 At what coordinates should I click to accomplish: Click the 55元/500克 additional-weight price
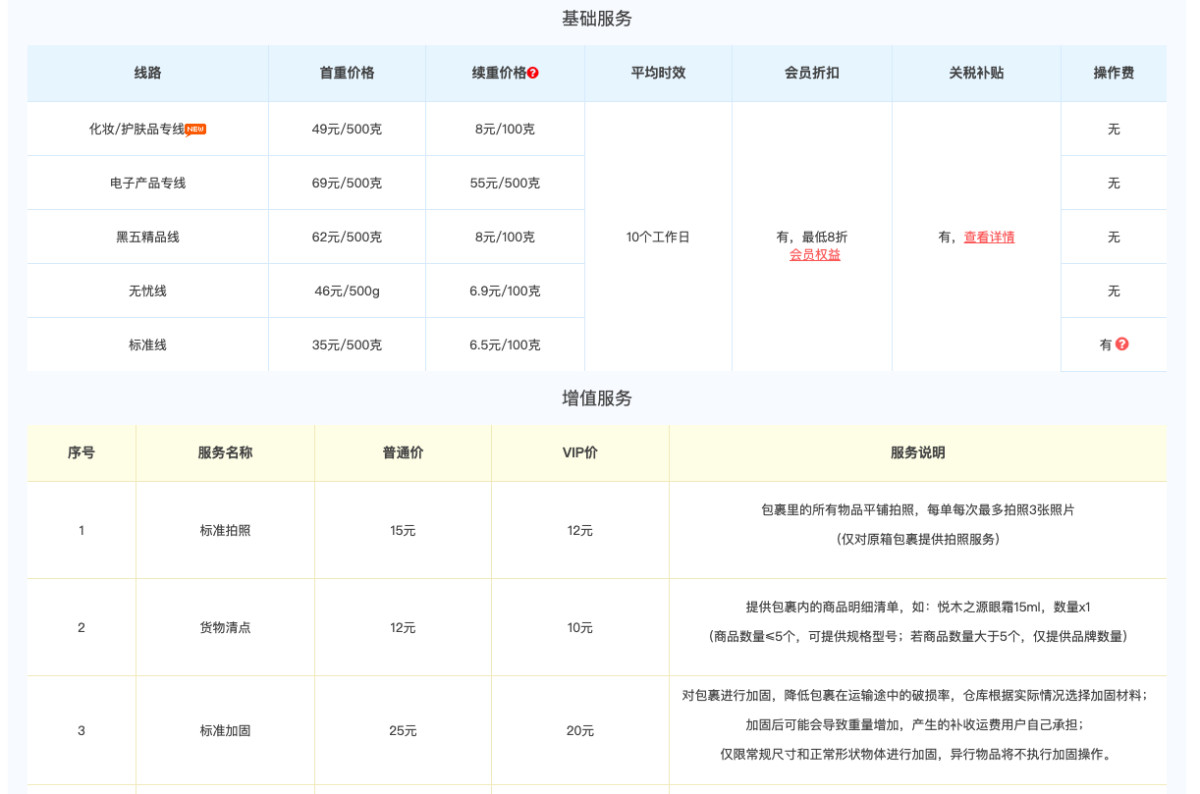[x=505, y=183]
